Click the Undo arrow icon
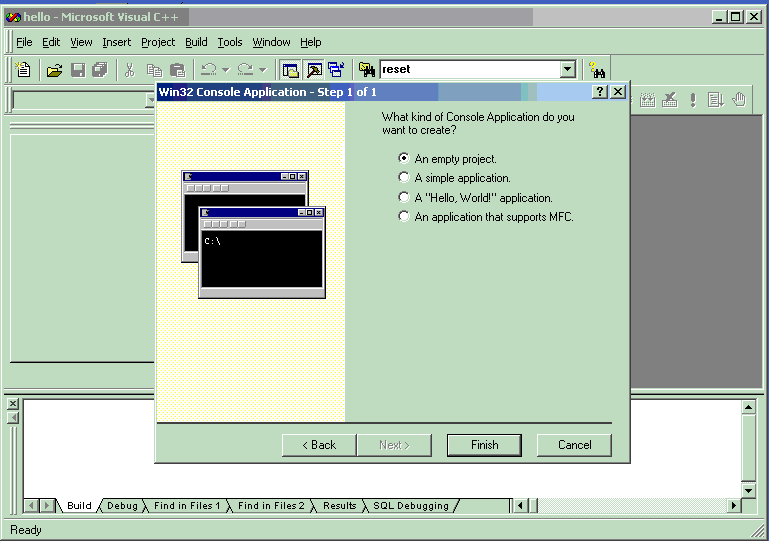Viewport: 769px width, 541px height. coord(209,70)
